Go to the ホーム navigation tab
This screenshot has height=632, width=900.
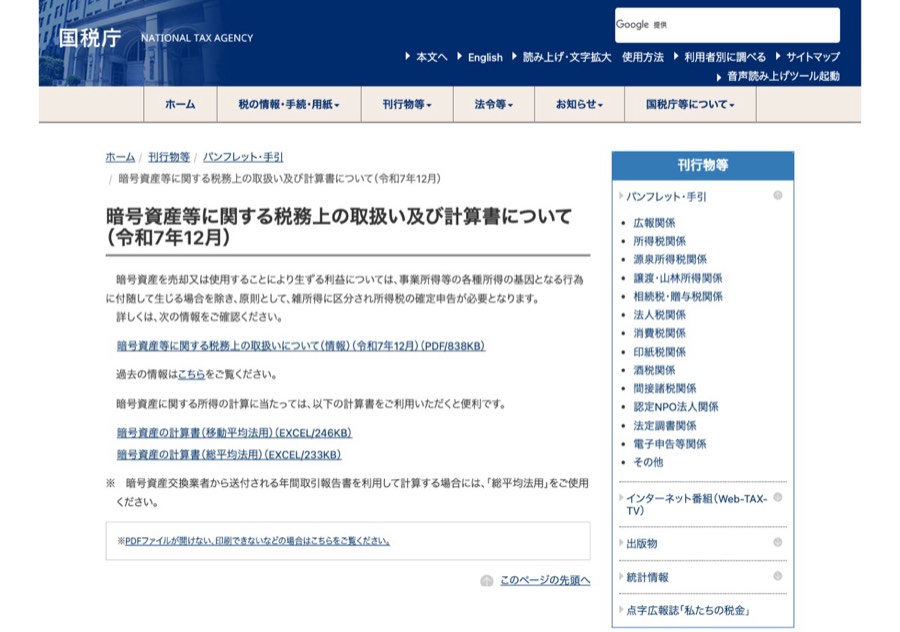coord(180,104)
